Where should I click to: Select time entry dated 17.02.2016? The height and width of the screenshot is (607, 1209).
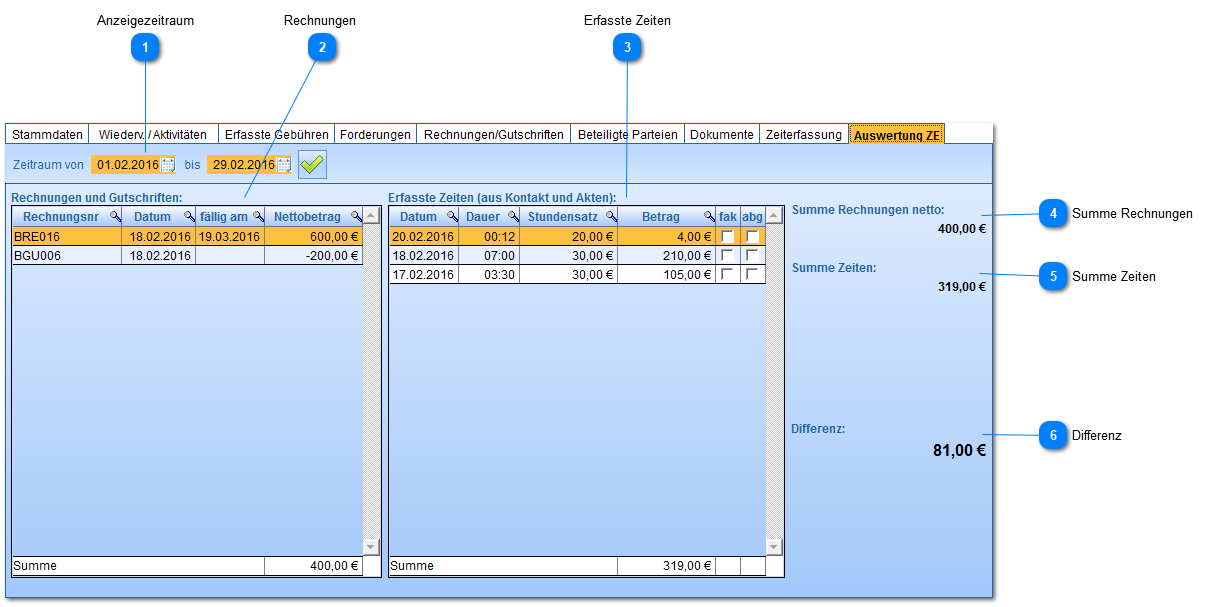(x=577, y=274)
